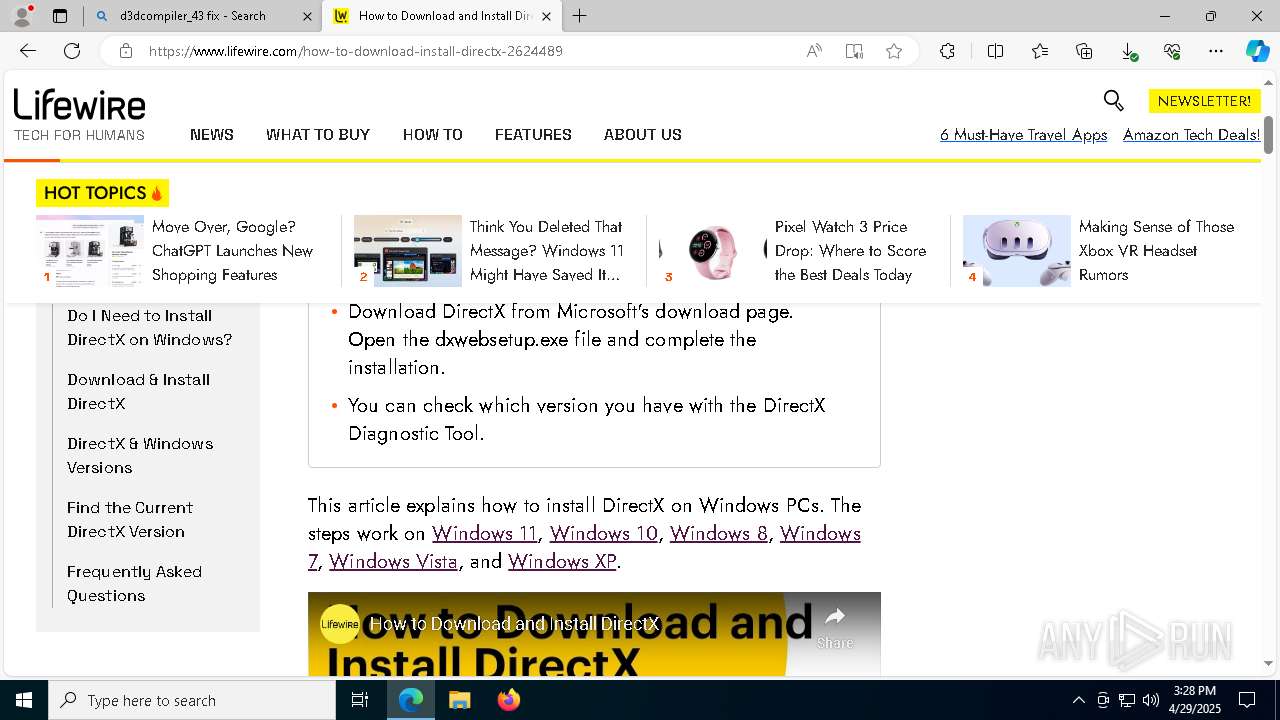Follow the Windows 8 link
1280x720 pixels.
(719, 534)
